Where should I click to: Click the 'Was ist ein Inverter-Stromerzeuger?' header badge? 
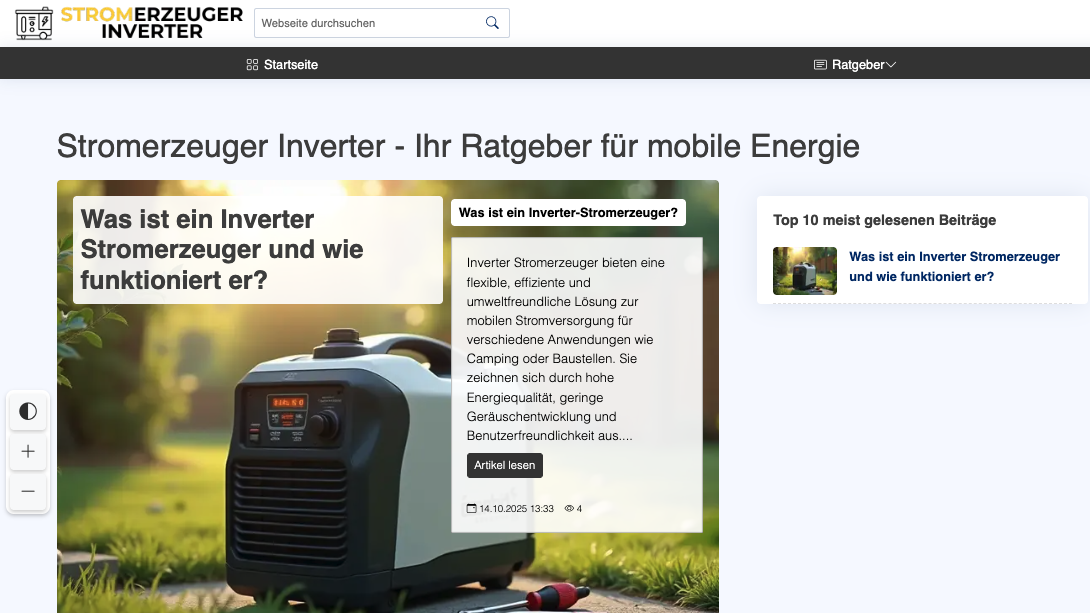coord(568,212)
